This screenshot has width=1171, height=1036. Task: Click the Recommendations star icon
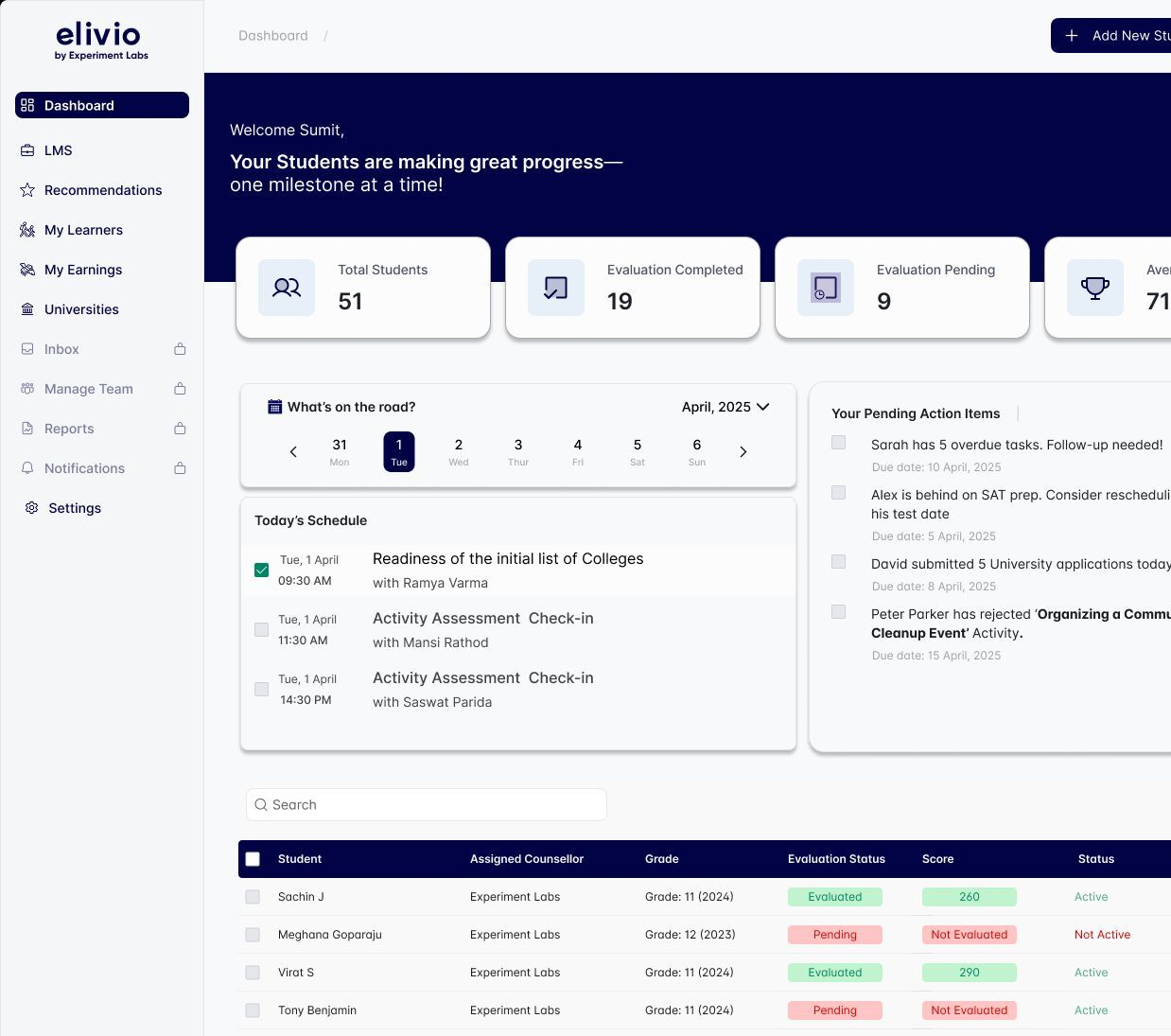(x=27, y=190)
